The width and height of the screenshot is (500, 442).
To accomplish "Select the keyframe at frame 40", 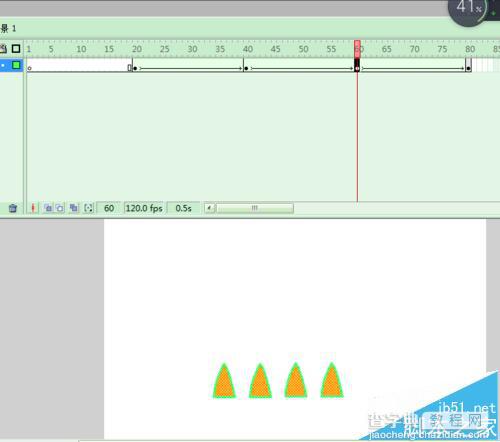I will (246, 68).
